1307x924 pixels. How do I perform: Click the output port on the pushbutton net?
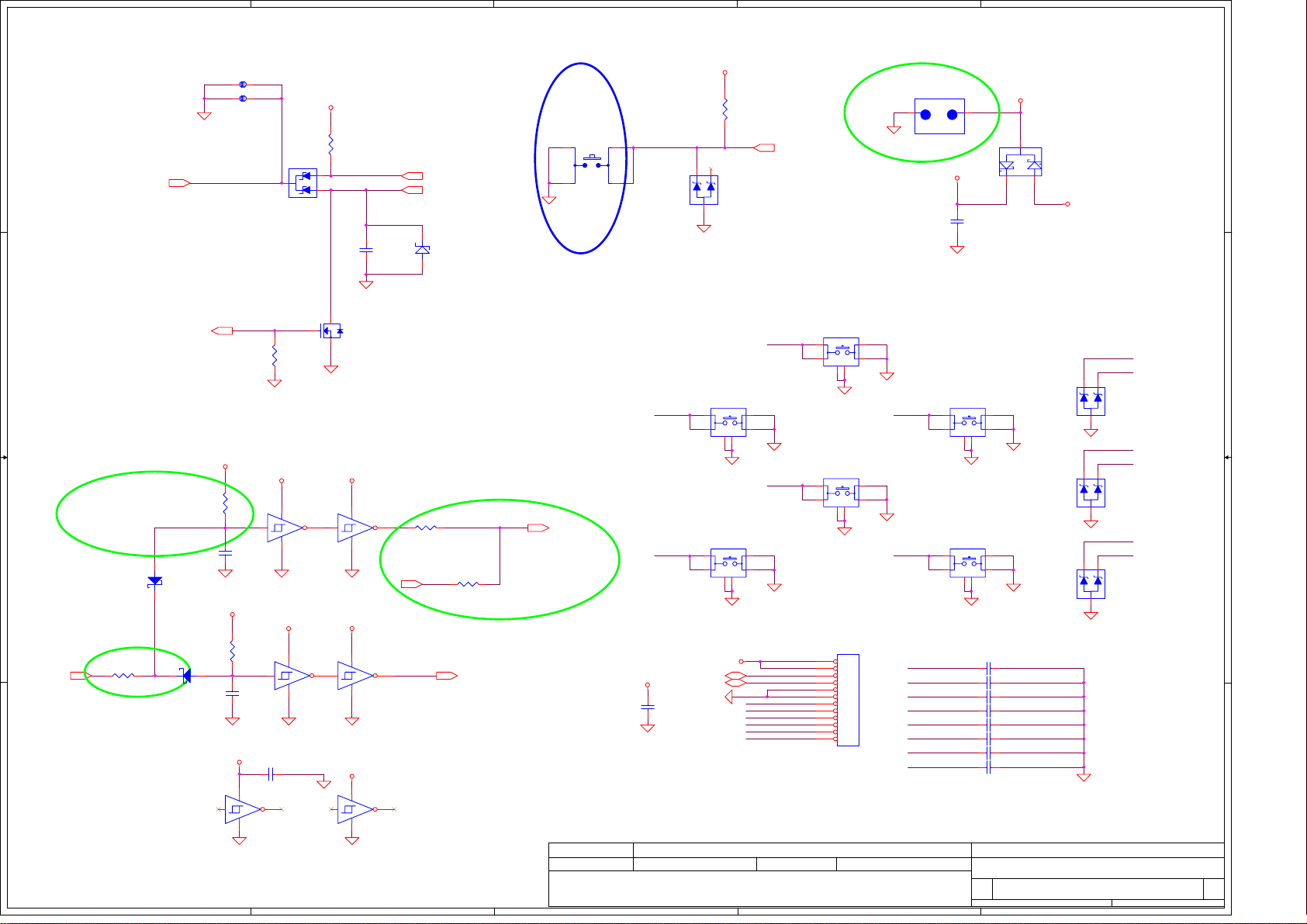[x=764, y=147]
